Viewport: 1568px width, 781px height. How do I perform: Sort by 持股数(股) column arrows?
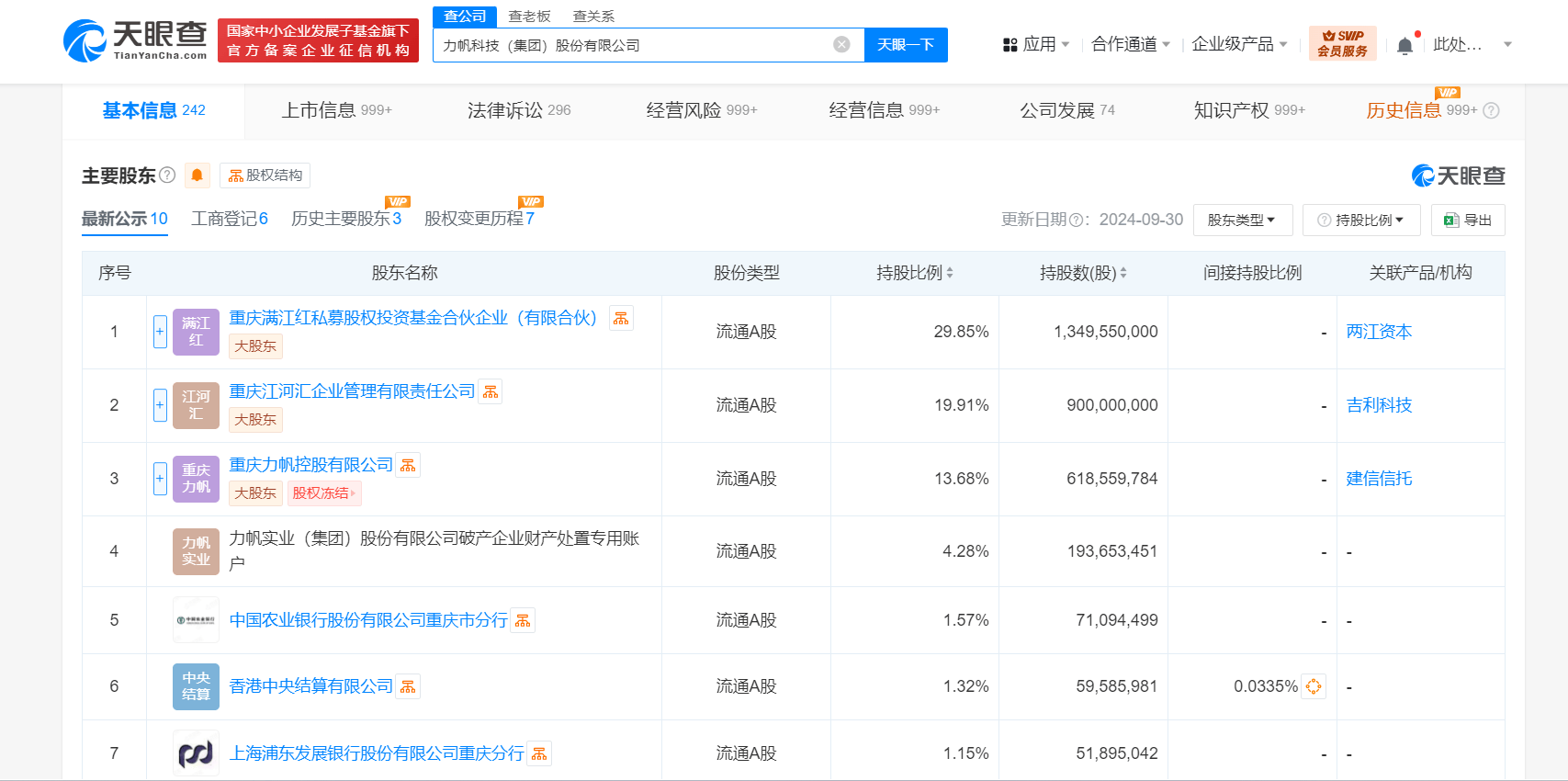tap(1123, 273)
